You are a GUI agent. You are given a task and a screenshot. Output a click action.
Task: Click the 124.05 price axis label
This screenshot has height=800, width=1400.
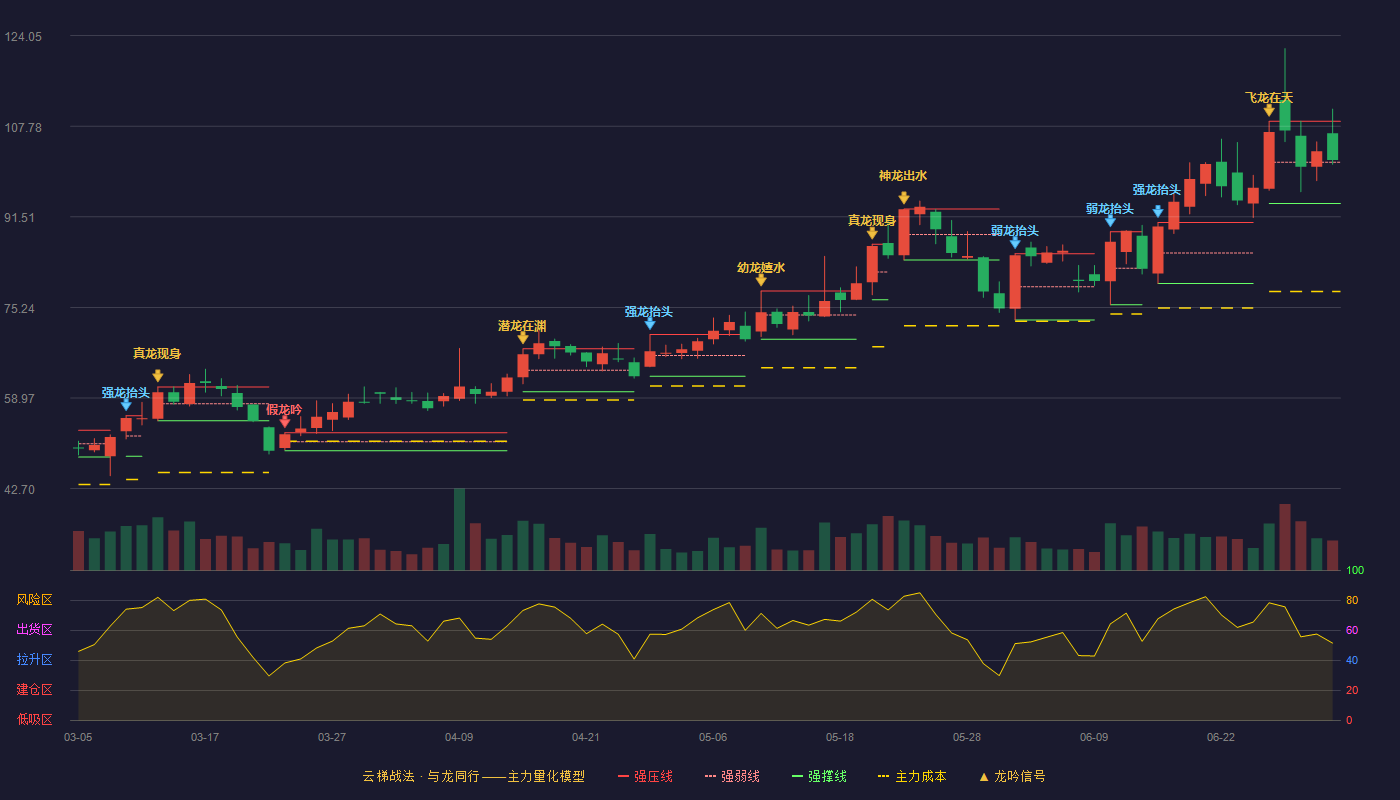(23, 37)
